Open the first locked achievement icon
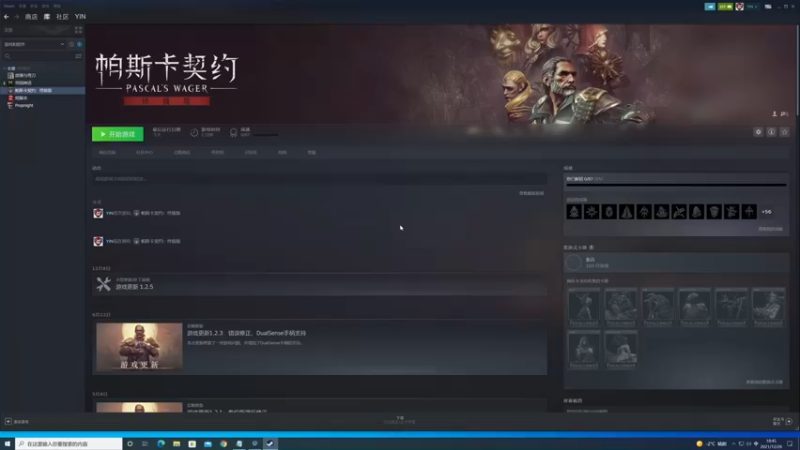The height and width of the screenshot is (450, 800). click(x=574, y=212)
